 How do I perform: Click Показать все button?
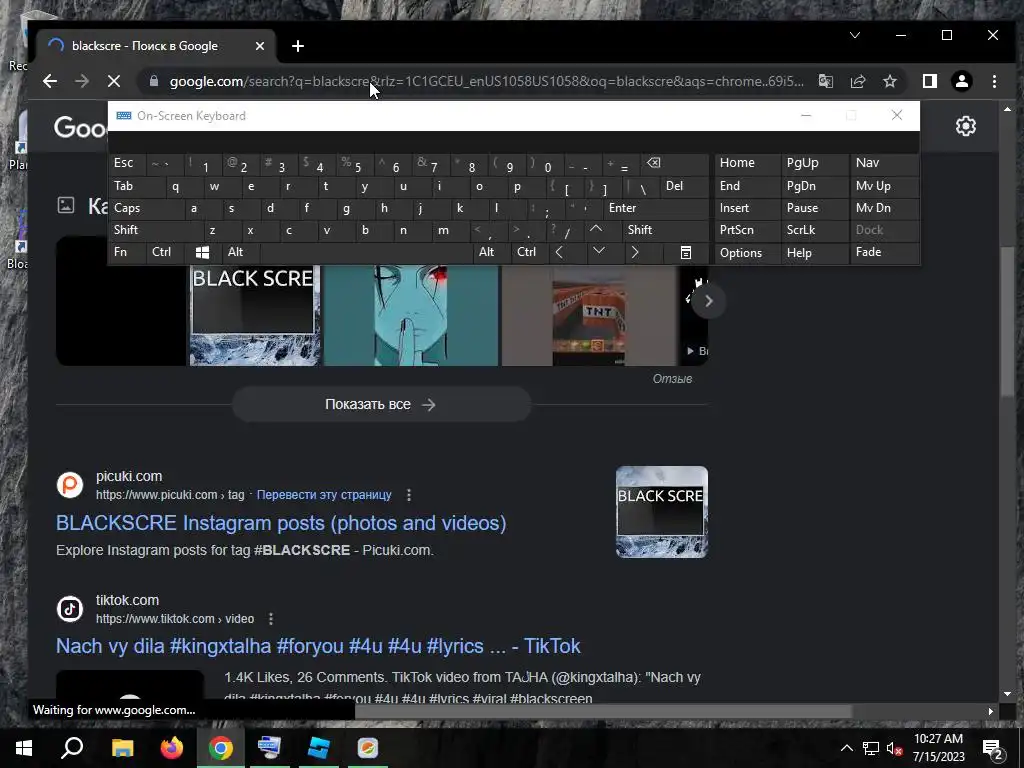pyautogui.click(x=381, y=404)
